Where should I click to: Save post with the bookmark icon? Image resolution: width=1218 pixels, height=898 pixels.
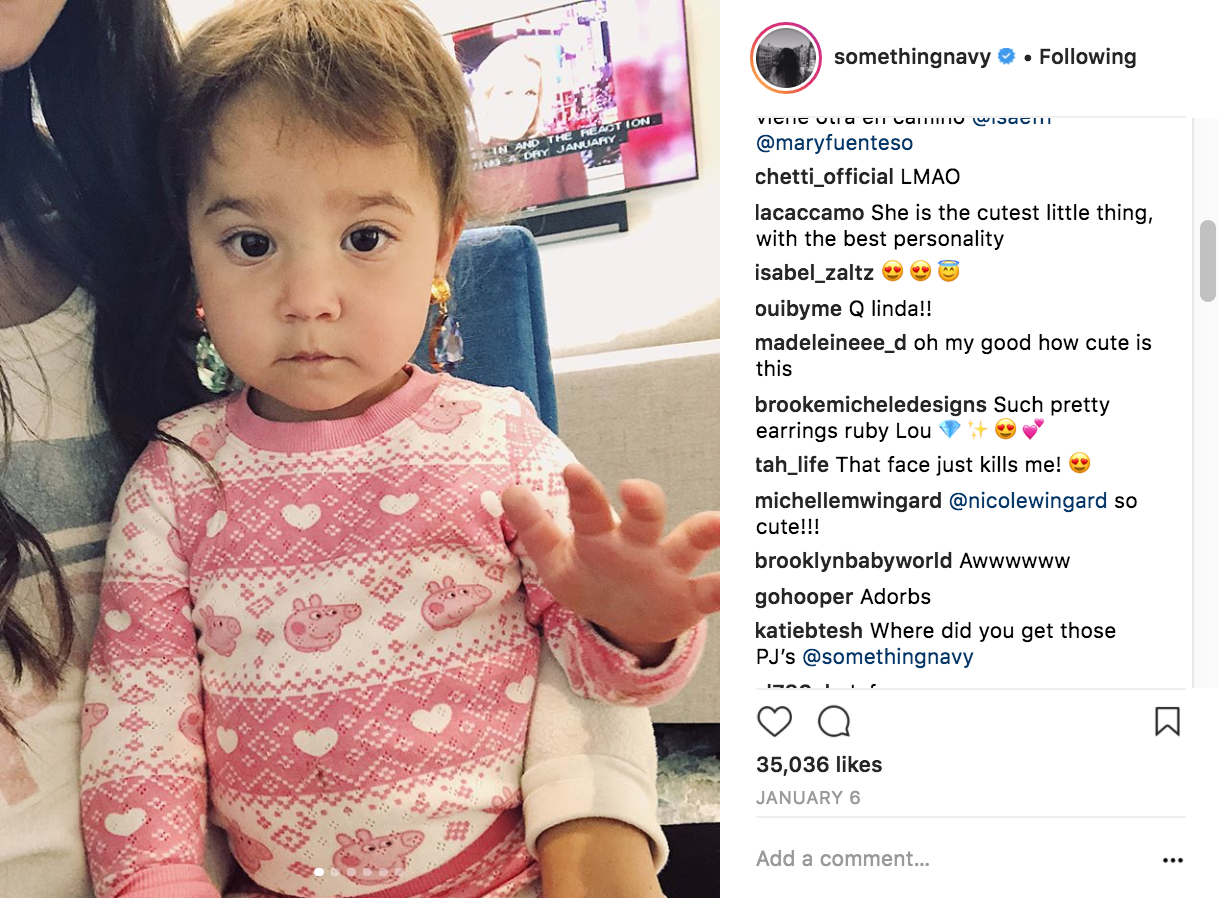click(1167, 721)
